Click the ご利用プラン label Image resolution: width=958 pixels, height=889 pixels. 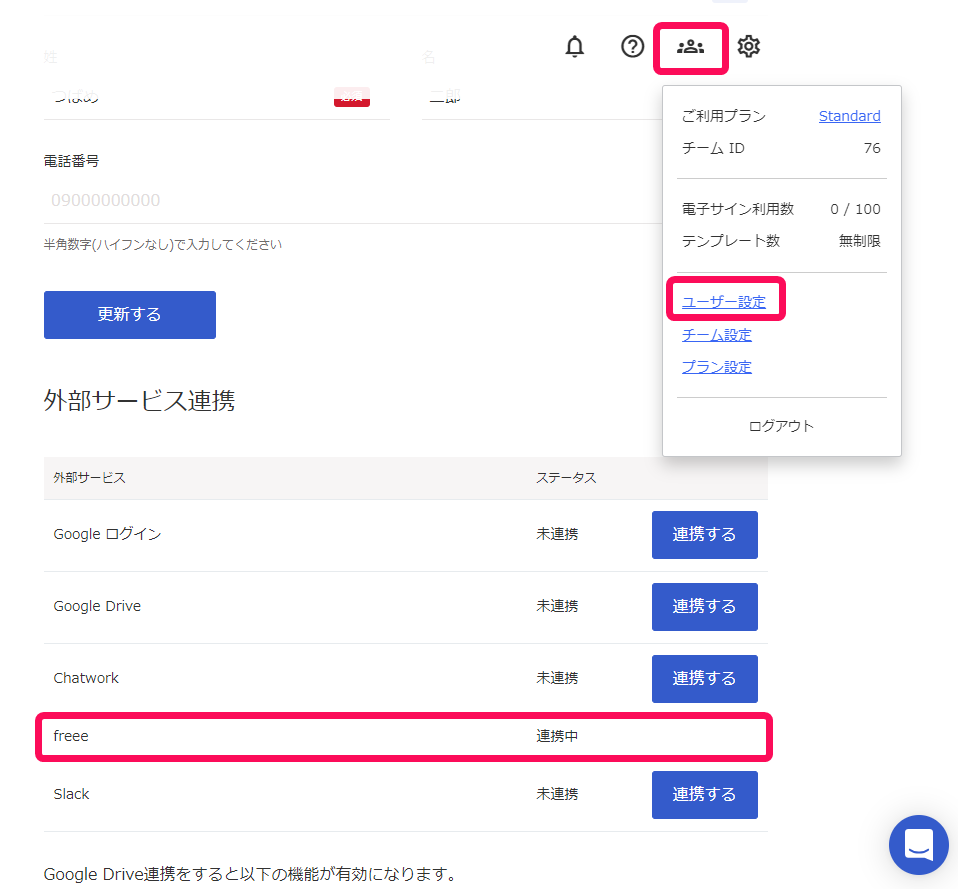[x=723, y=116]
